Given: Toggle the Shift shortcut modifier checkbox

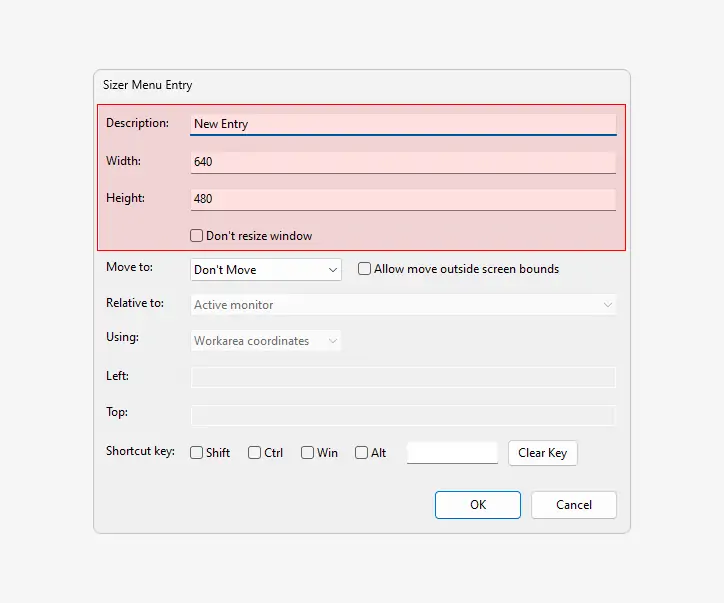Looking at the screenshot, I should pyautogui.click(x=197, y=453).
